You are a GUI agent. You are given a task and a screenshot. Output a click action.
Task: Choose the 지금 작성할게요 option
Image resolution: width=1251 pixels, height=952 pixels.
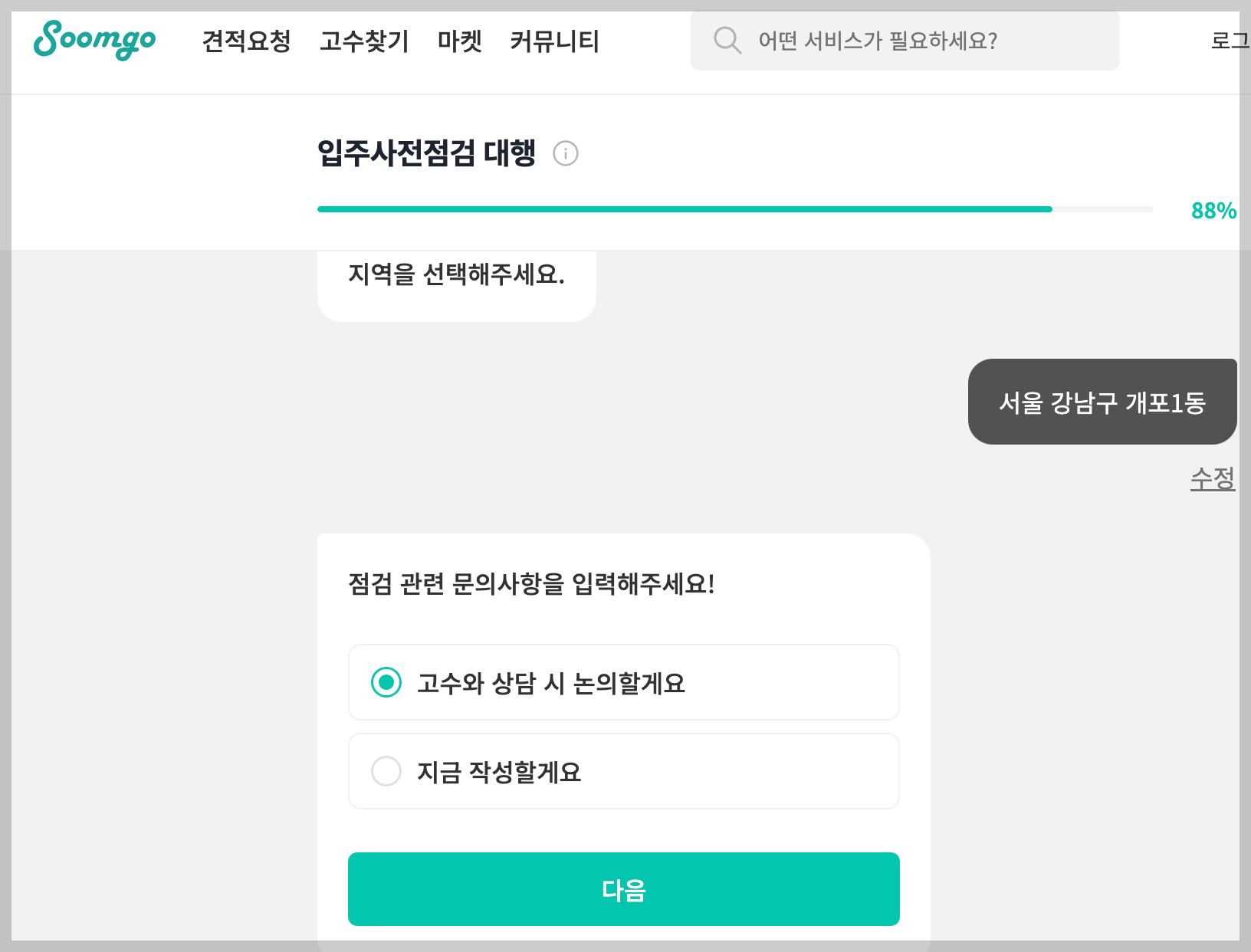pyautogui.click(x=386, y=771)
